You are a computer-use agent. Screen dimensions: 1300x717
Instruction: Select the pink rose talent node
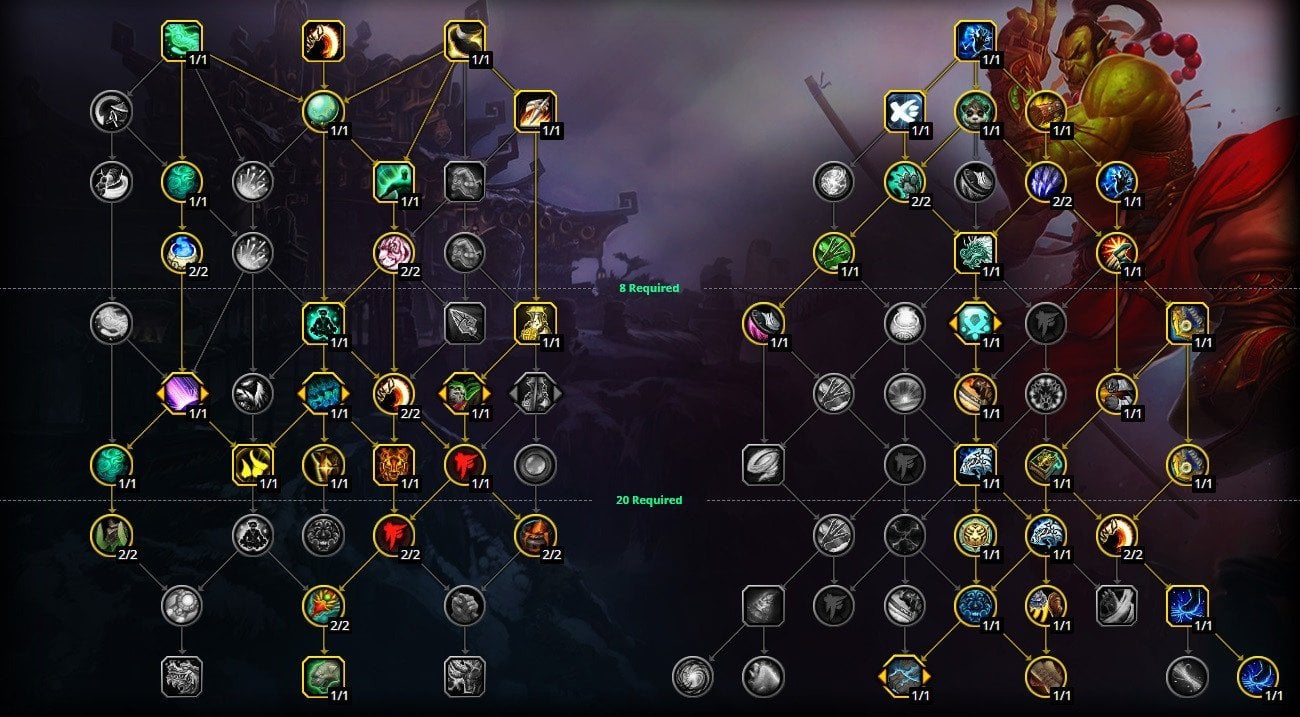click(394, 252)
